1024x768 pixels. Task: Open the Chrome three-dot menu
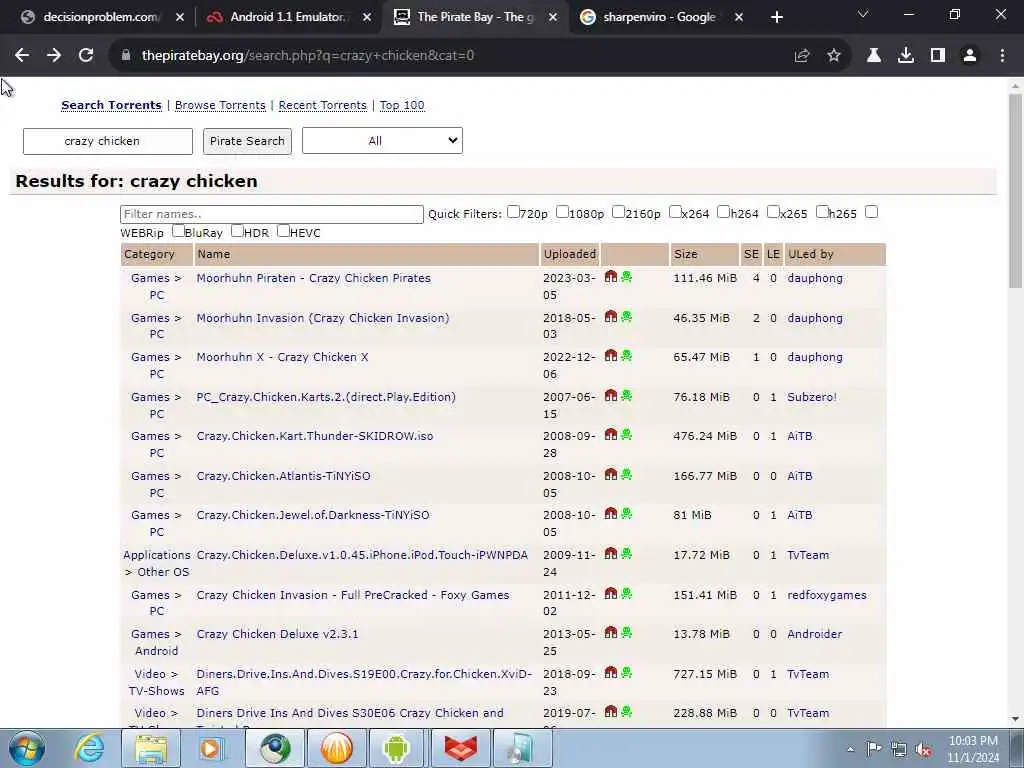click(x=1002, y=56)
